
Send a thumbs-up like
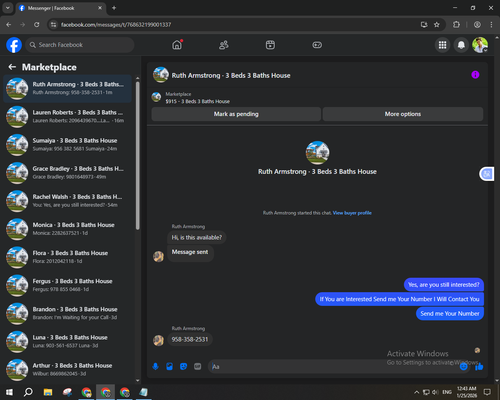479,367
